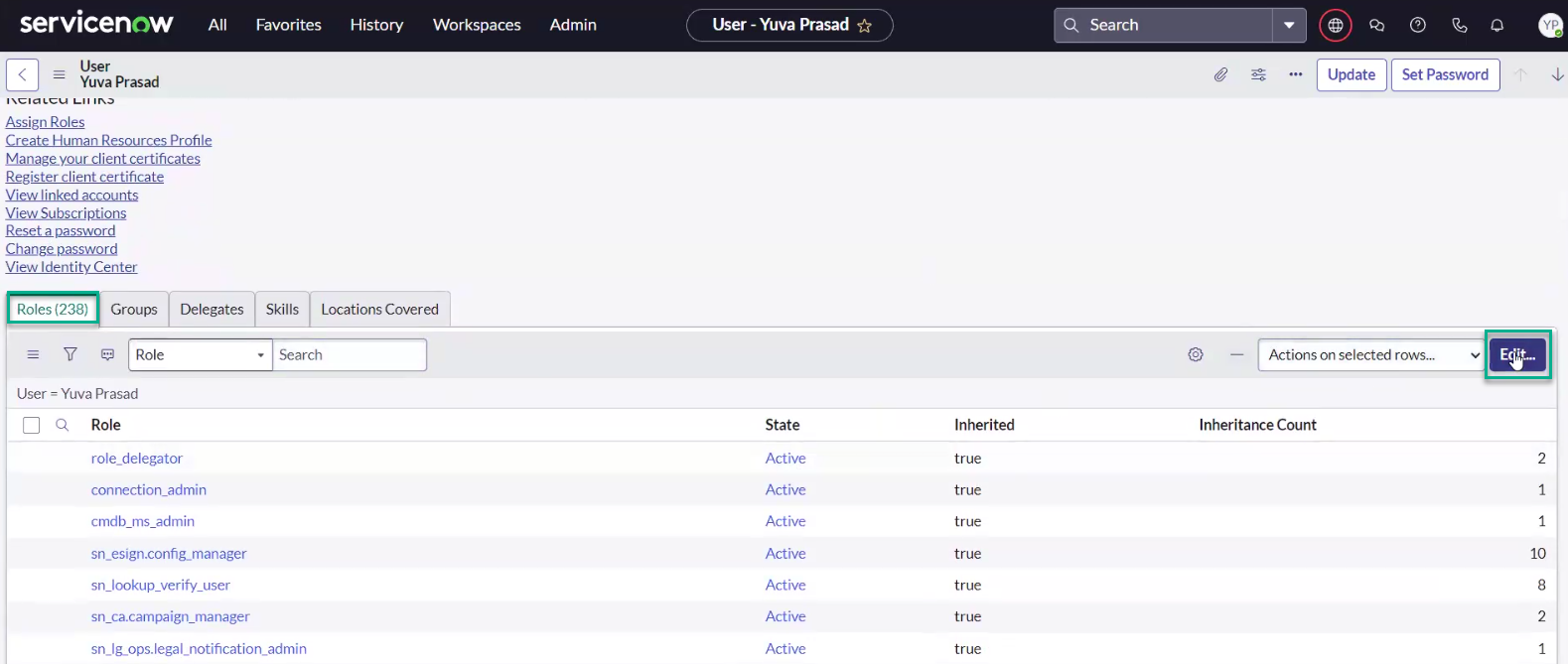Image resolution: width=1568 pixels, height=664 pixels.
Task: Favorite the User - Yuva Prasad star
Action: point(864,26)
